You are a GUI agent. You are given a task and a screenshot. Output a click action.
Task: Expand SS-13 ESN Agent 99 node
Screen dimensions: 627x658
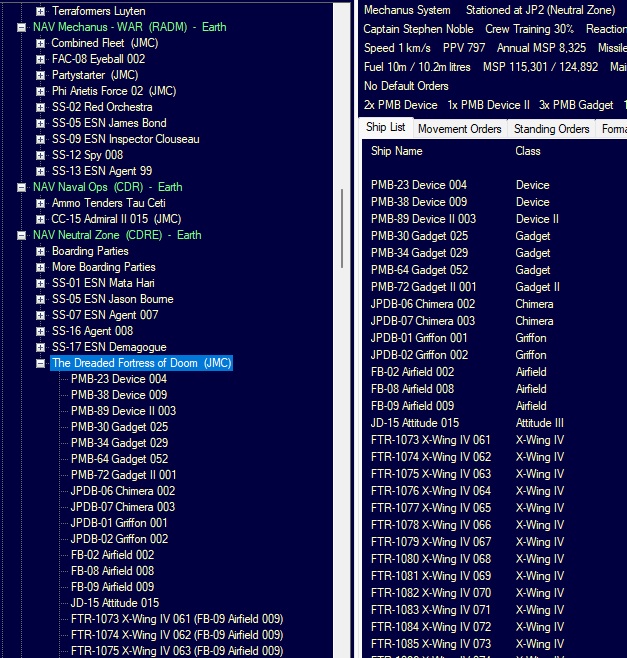pos(40,171)
